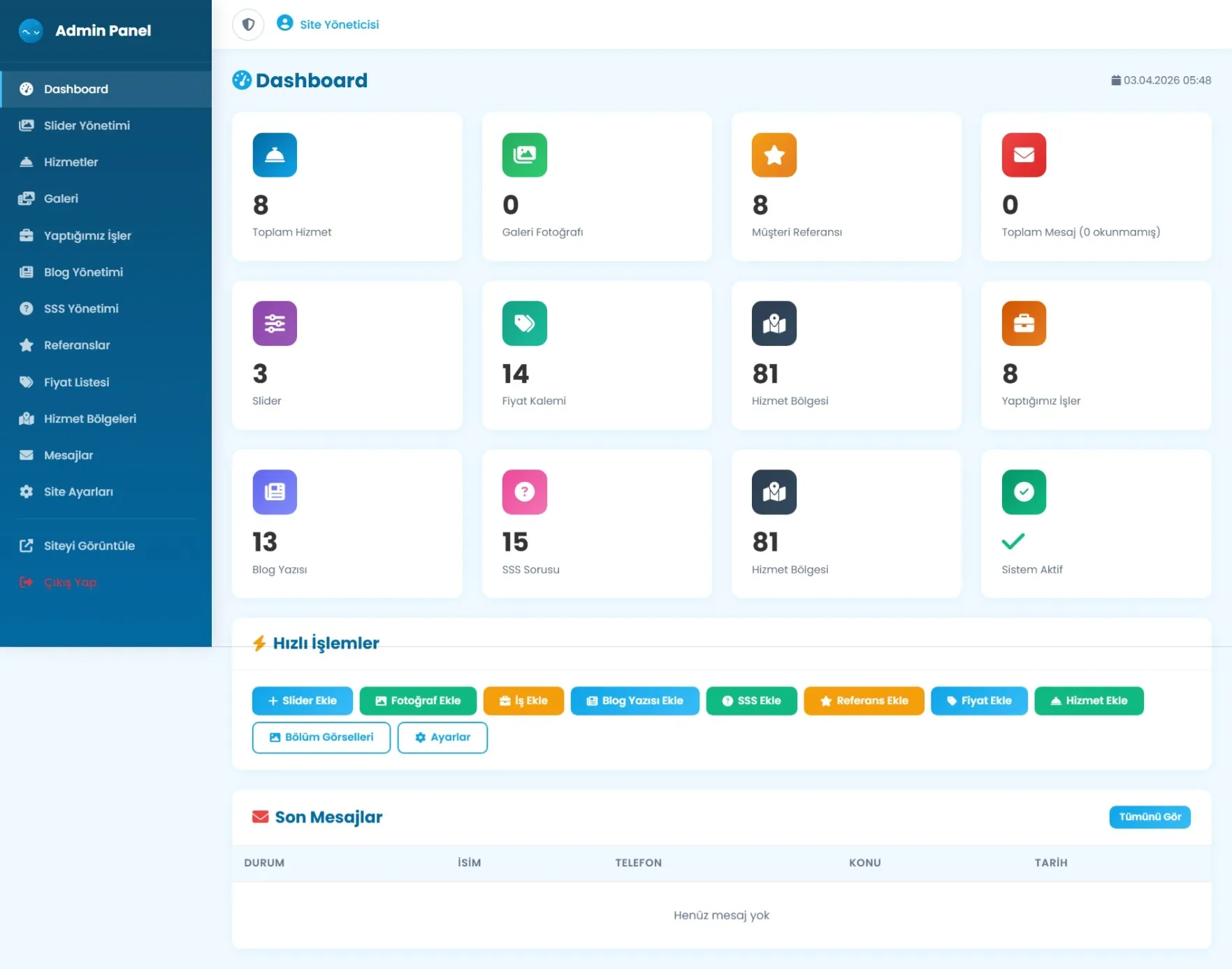Click the Toplam Hizmet bell icon
Viewport: 1232px width, 969px height.
(x=275, y=155)
